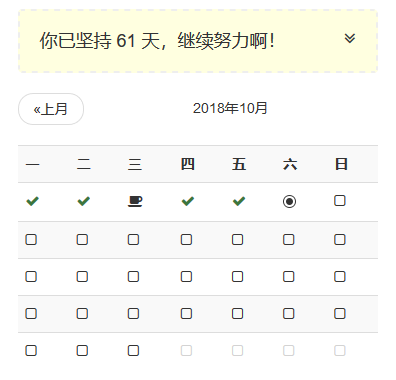This screenshot has height=380, width=396.
Task: Click the Thursday green checkmark in first week
Action: 188,201
